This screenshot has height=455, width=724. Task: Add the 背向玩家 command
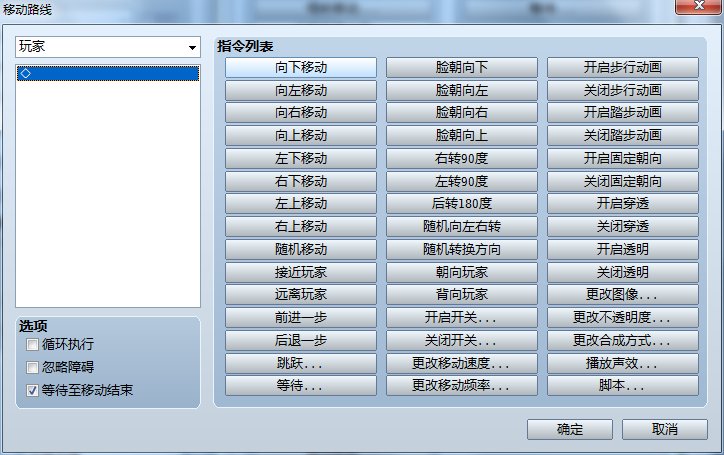(x=462, y=295)
